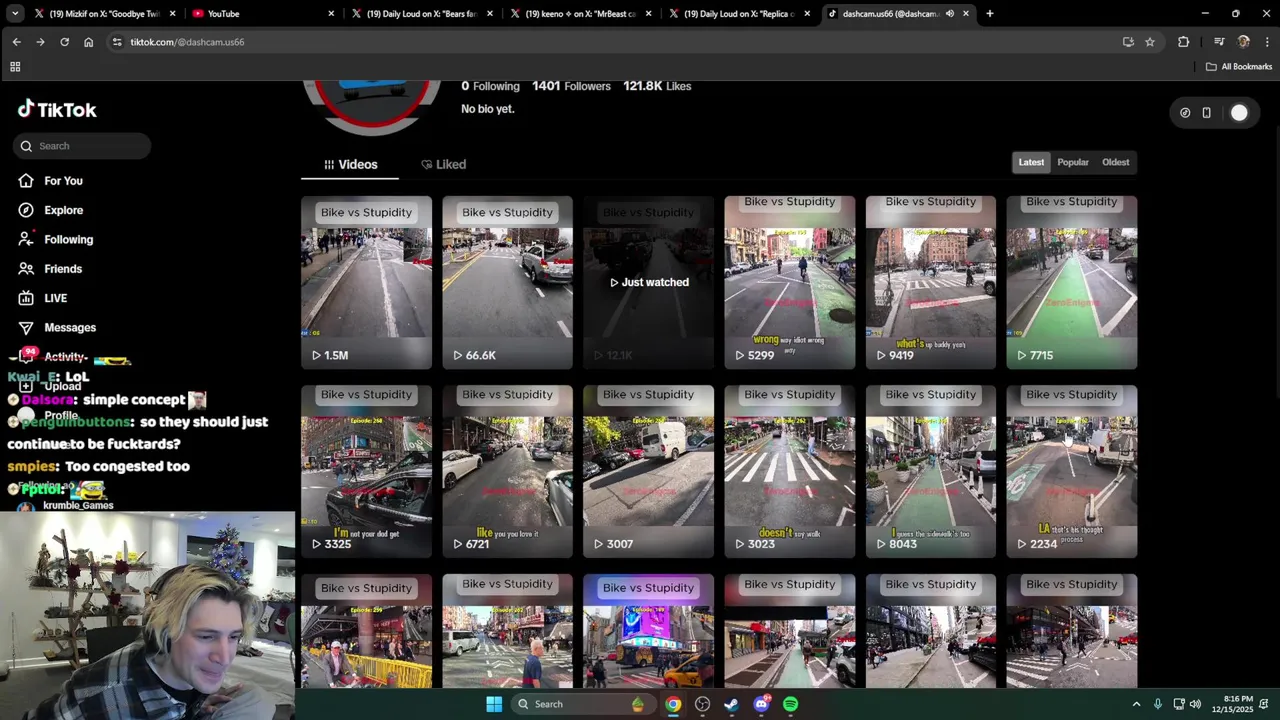Click the circular coin icon top right
This screenshot has height=720, width=1280.
point(1185,113)
